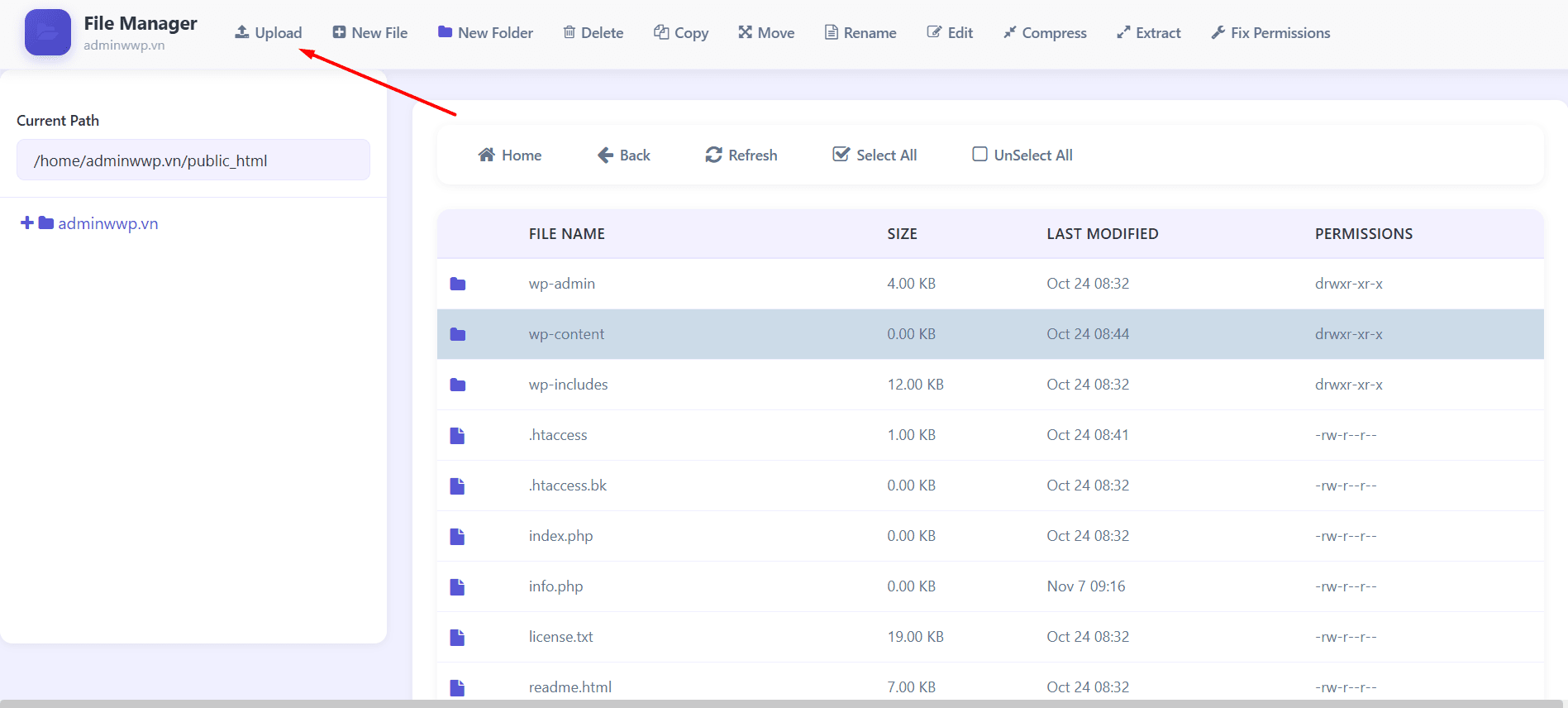The image size is (1568, 708).
Task: Refresh the file listing
Action: [x=741, y=155]
